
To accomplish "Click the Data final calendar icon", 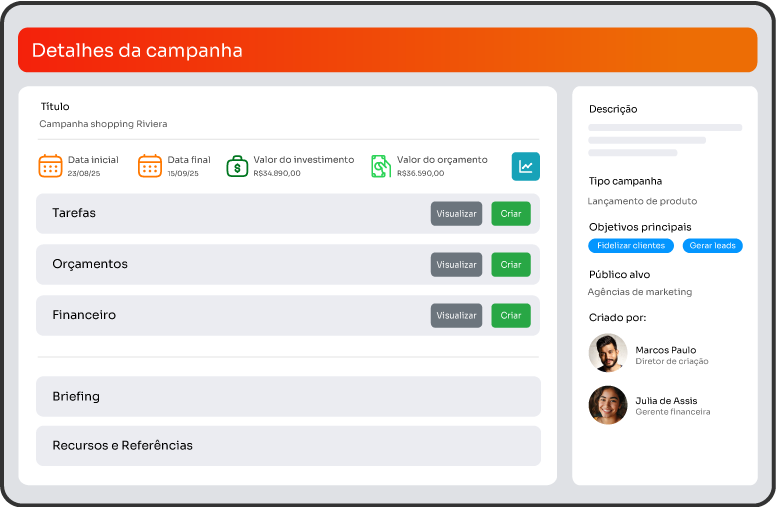I will tap(150, 166).
